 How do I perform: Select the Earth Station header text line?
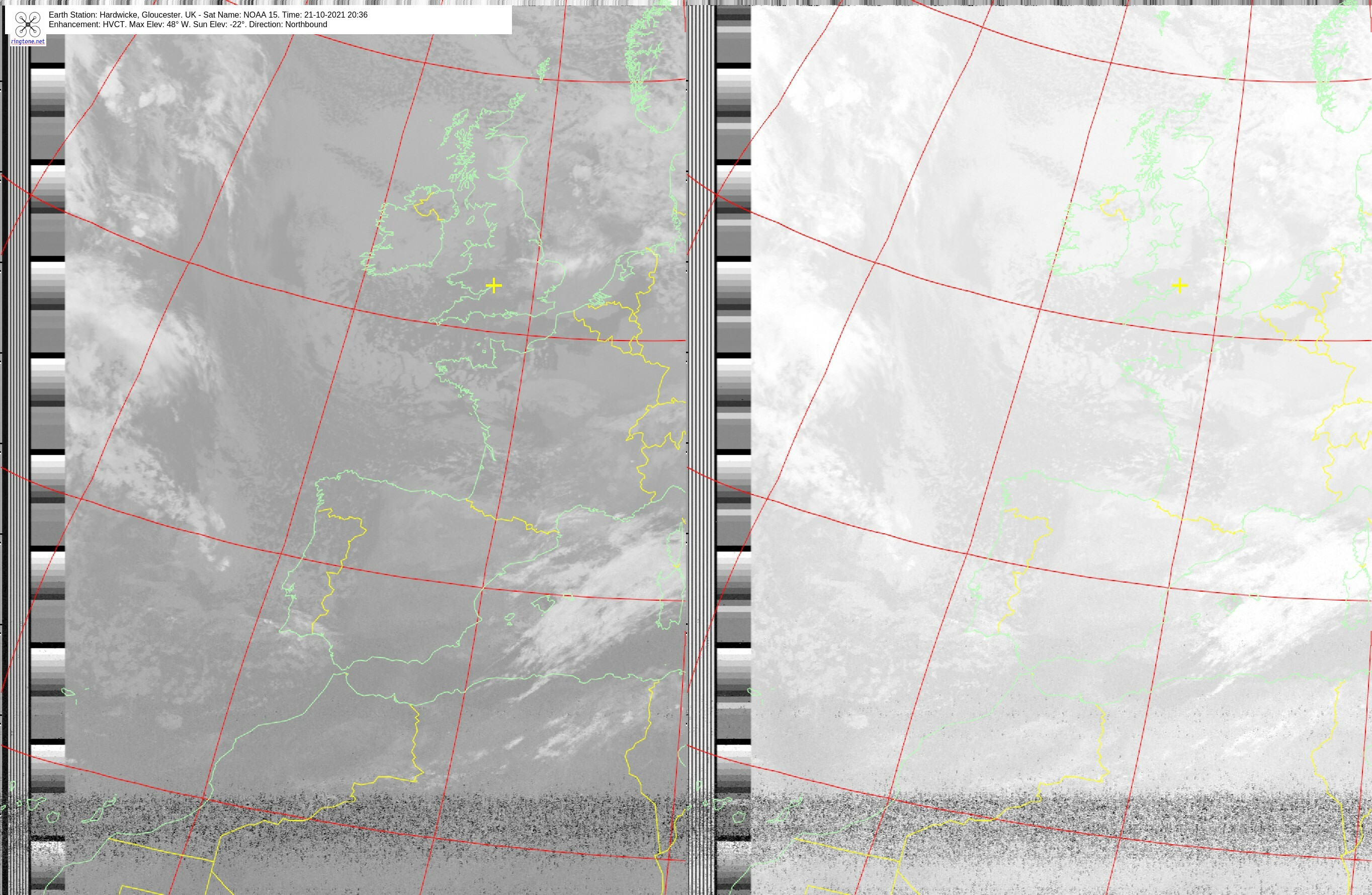208,15
